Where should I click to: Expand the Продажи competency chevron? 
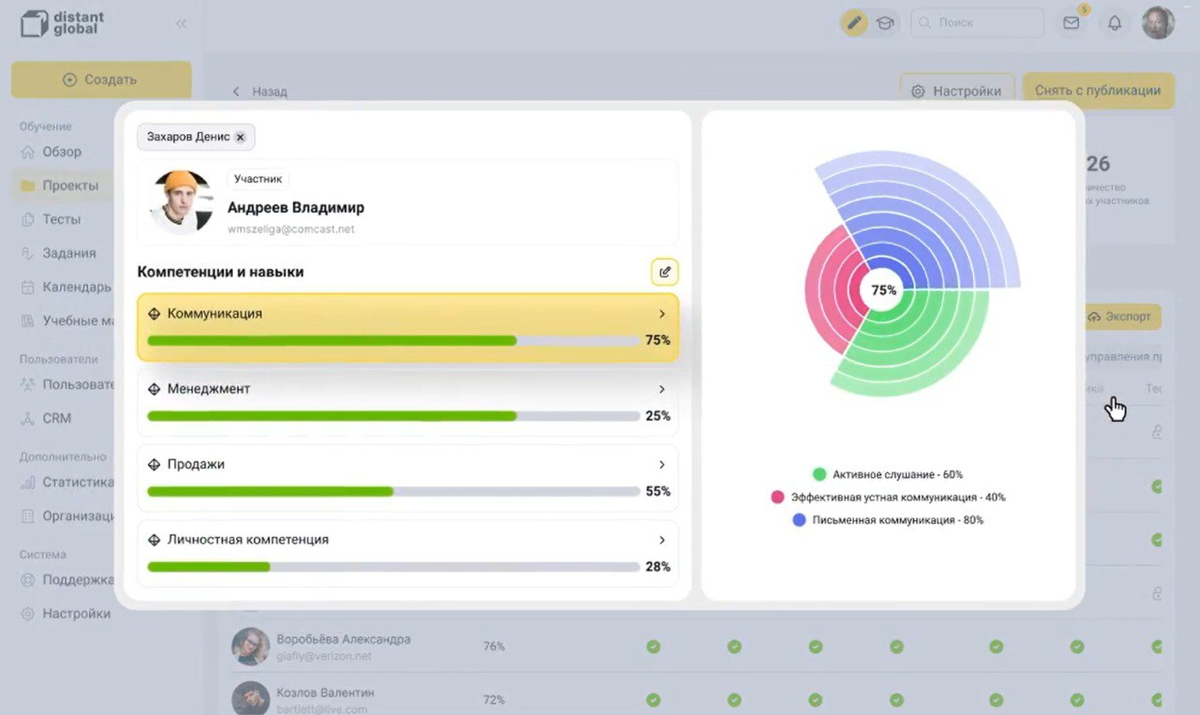coord(662,465)
